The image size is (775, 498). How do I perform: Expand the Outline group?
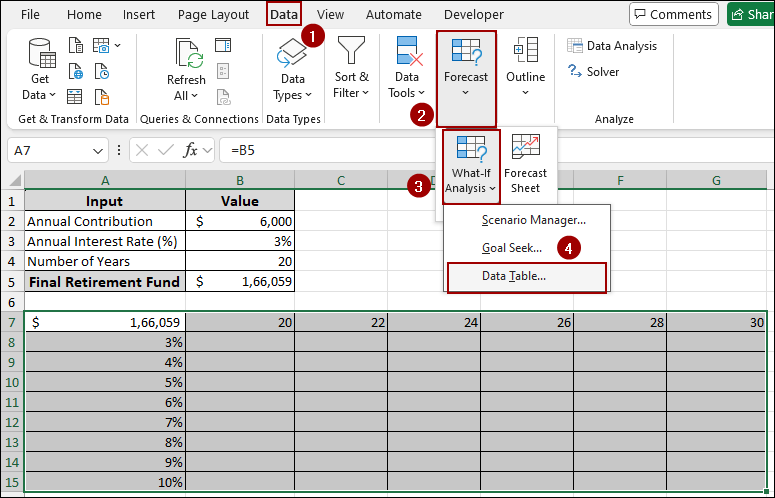point(525,70)
